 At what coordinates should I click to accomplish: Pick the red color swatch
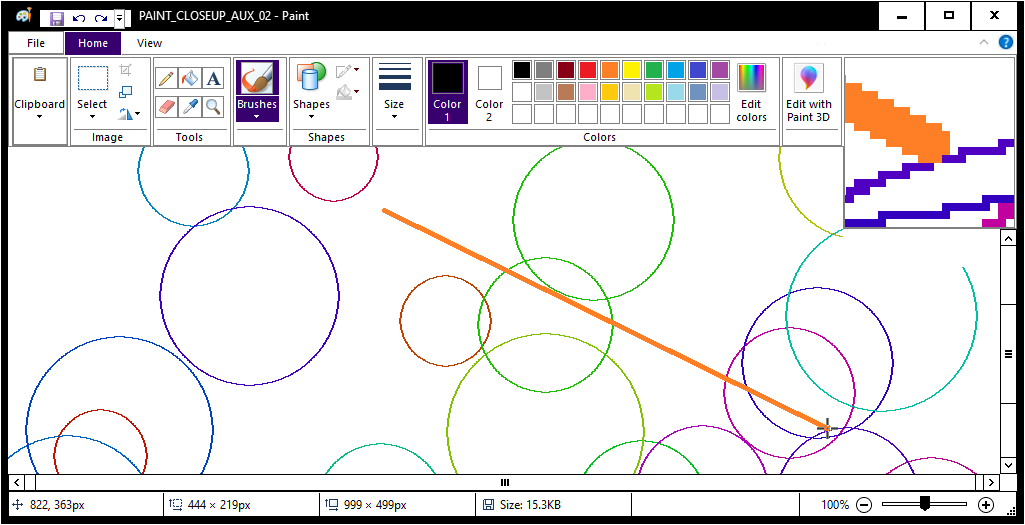click(588, 69)
